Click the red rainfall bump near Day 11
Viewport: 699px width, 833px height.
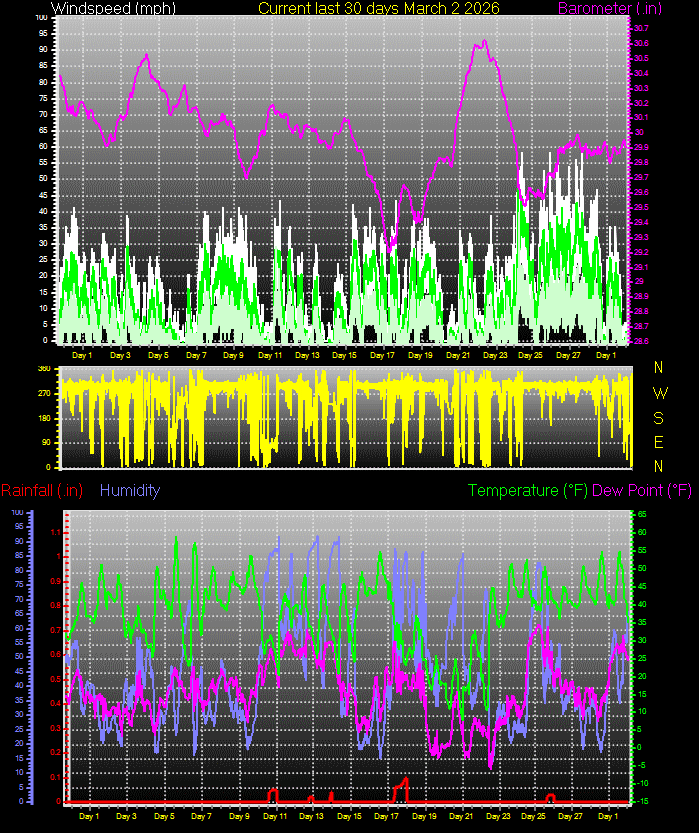(x=273, y=792)
